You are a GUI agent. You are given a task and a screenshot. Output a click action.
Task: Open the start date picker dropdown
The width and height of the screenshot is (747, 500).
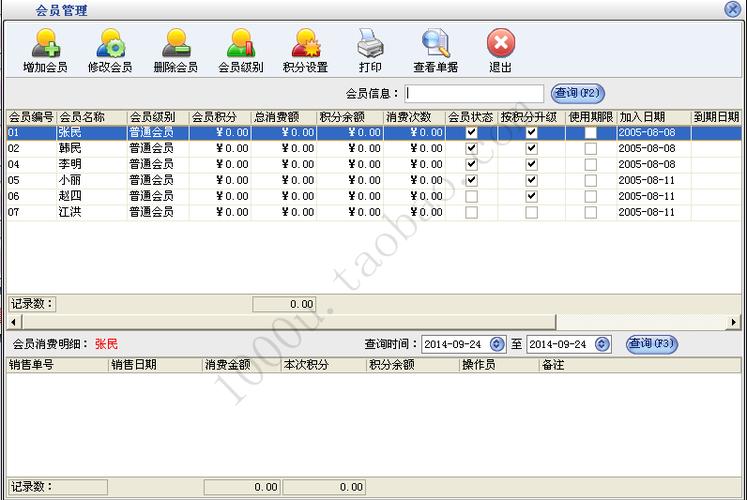click(x=496, y=344)
